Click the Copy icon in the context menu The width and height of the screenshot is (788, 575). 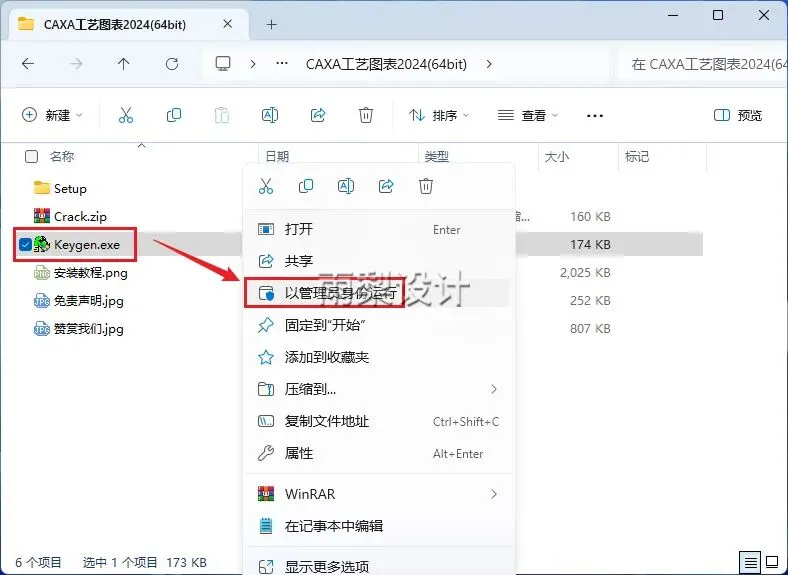[306, 186]
